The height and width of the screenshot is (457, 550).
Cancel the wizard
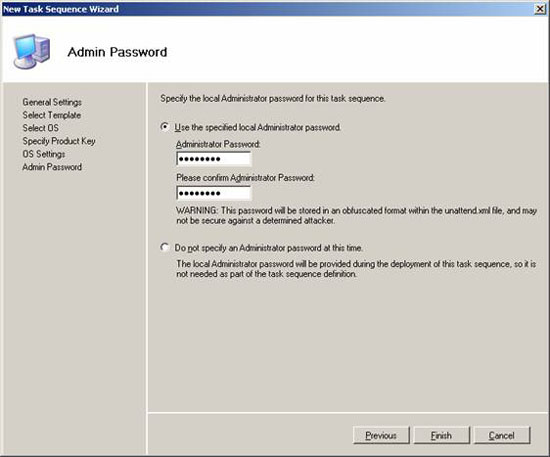(x=502, y=435)
